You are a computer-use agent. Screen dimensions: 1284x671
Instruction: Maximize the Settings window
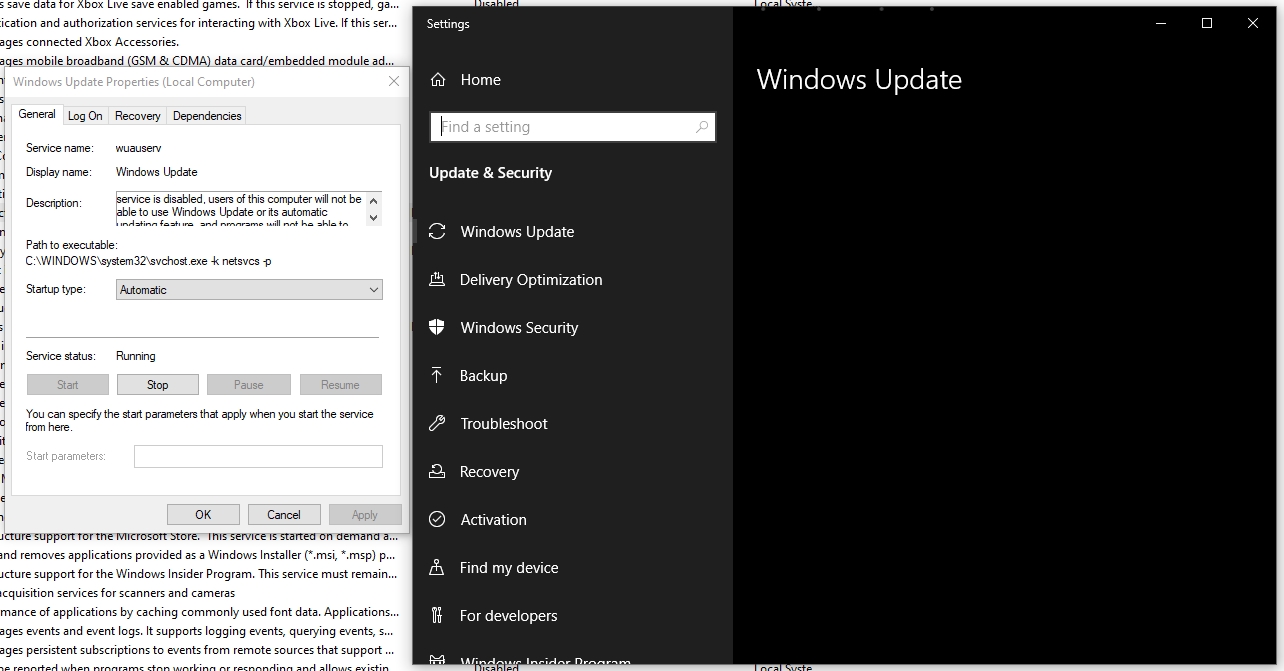1207,23
